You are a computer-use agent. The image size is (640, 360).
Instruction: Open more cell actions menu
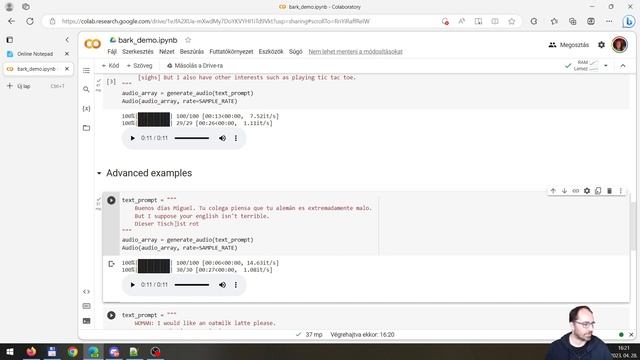pyautogui.click(x=621, y=191)
